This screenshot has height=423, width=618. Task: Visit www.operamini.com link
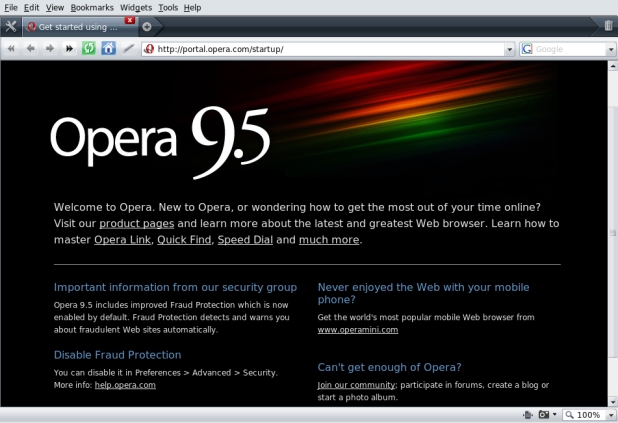(358, 330)
